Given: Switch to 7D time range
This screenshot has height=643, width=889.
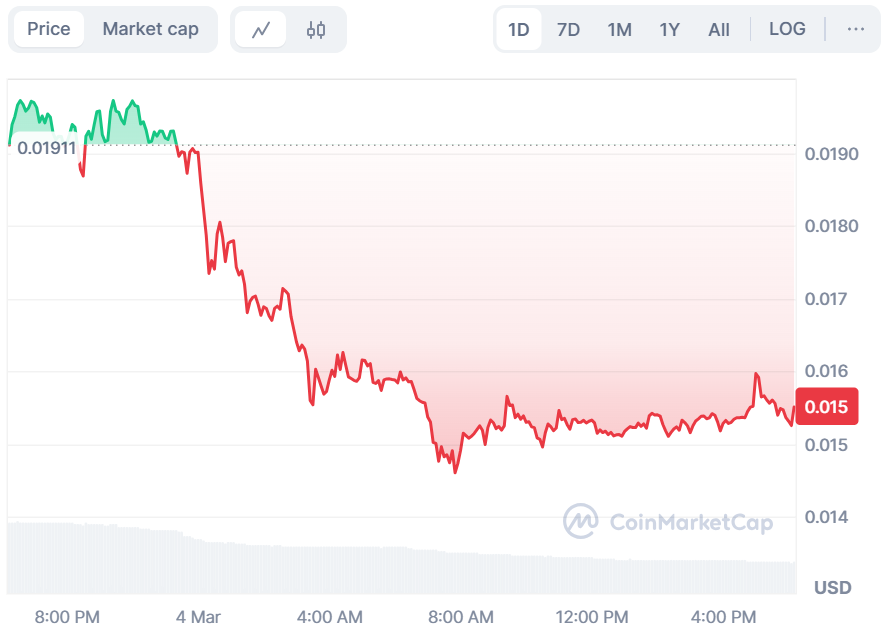Looking at the screenshot, I should (568, 29).
